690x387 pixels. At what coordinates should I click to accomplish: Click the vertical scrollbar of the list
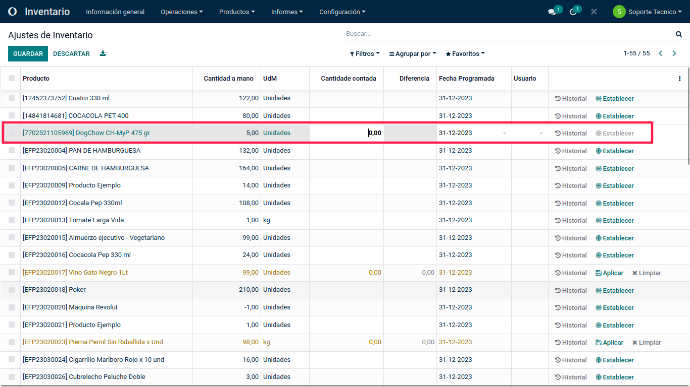(x=688, y=116)
